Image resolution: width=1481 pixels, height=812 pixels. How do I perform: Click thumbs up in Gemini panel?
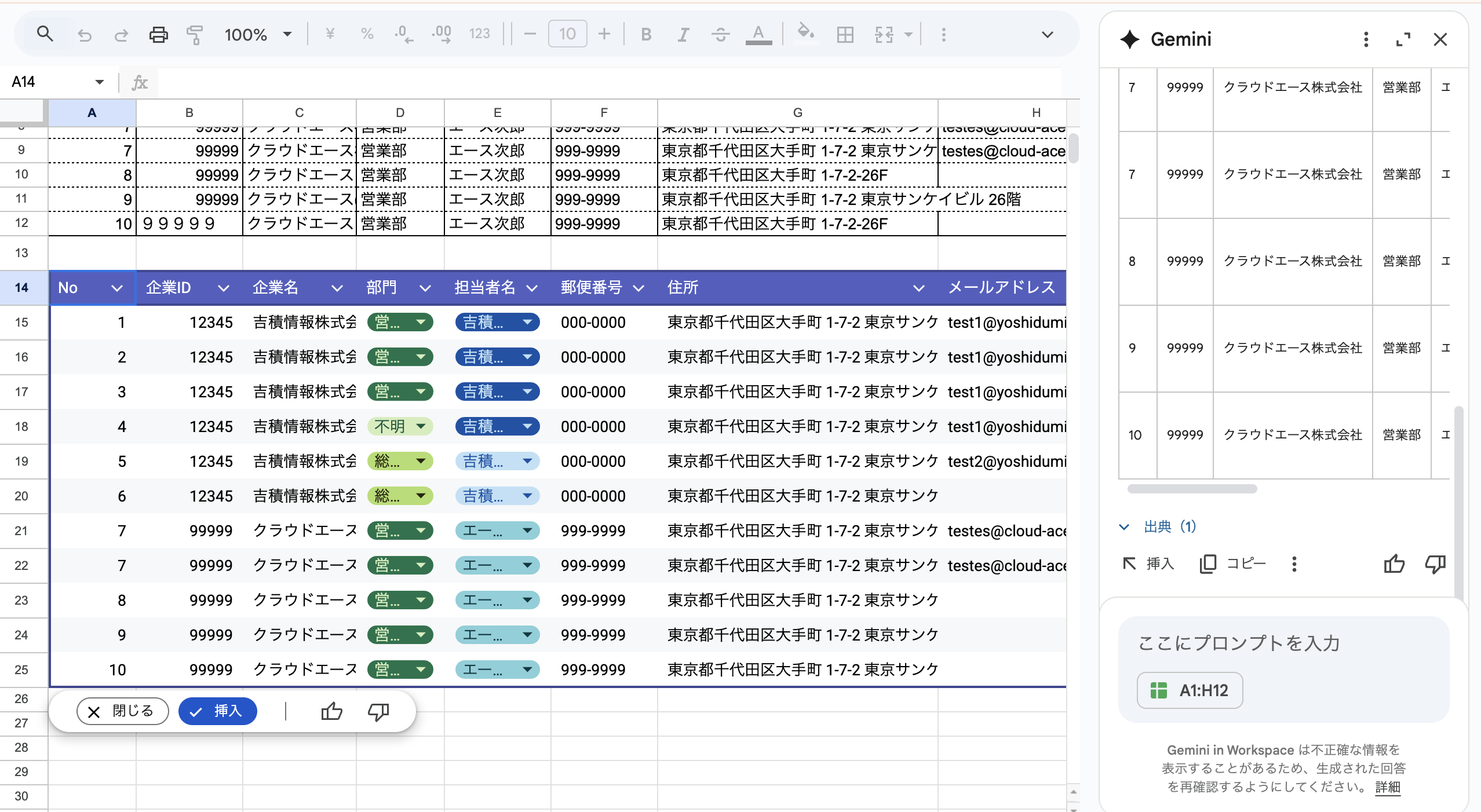click(x=1394, y=564)
